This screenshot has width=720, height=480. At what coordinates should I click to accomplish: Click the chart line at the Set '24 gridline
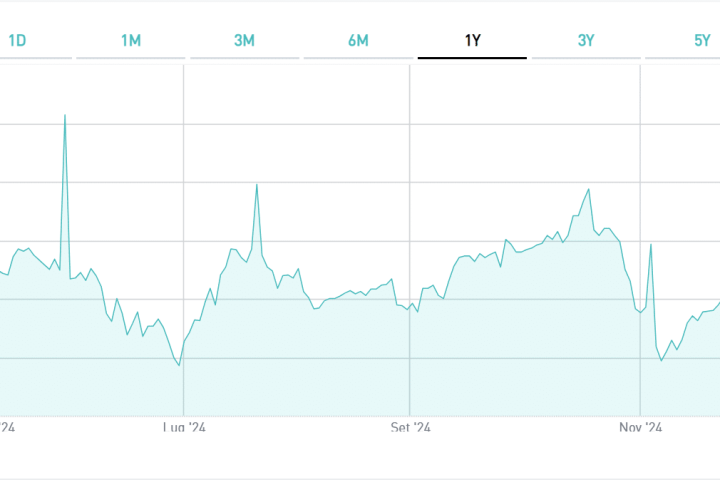click(410, 304)
